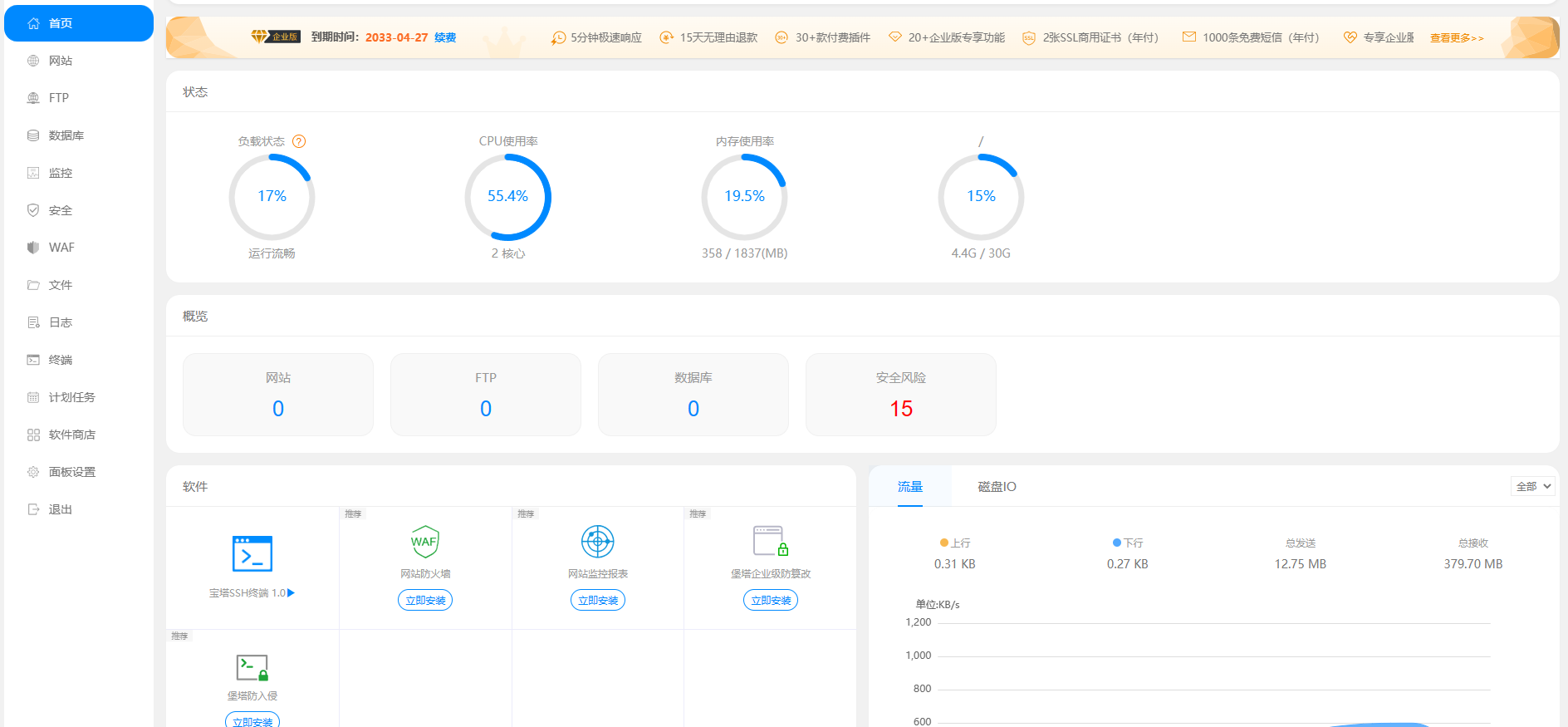Click the 堡塔防入侵 terminal icon

tap(252, 667)
